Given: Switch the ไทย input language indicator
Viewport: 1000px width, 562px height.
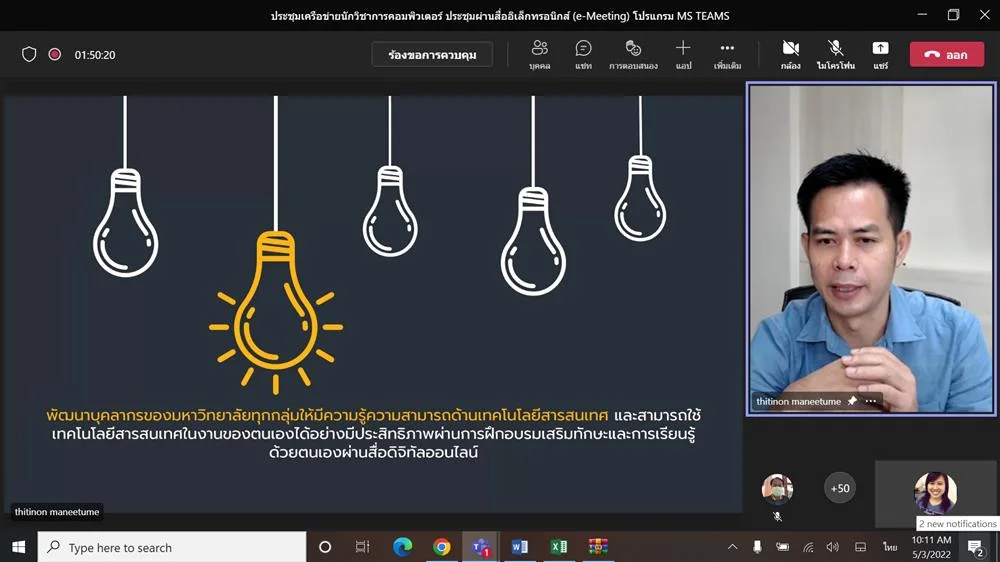Looking at the screenshot, I should [x=890, y=547].
